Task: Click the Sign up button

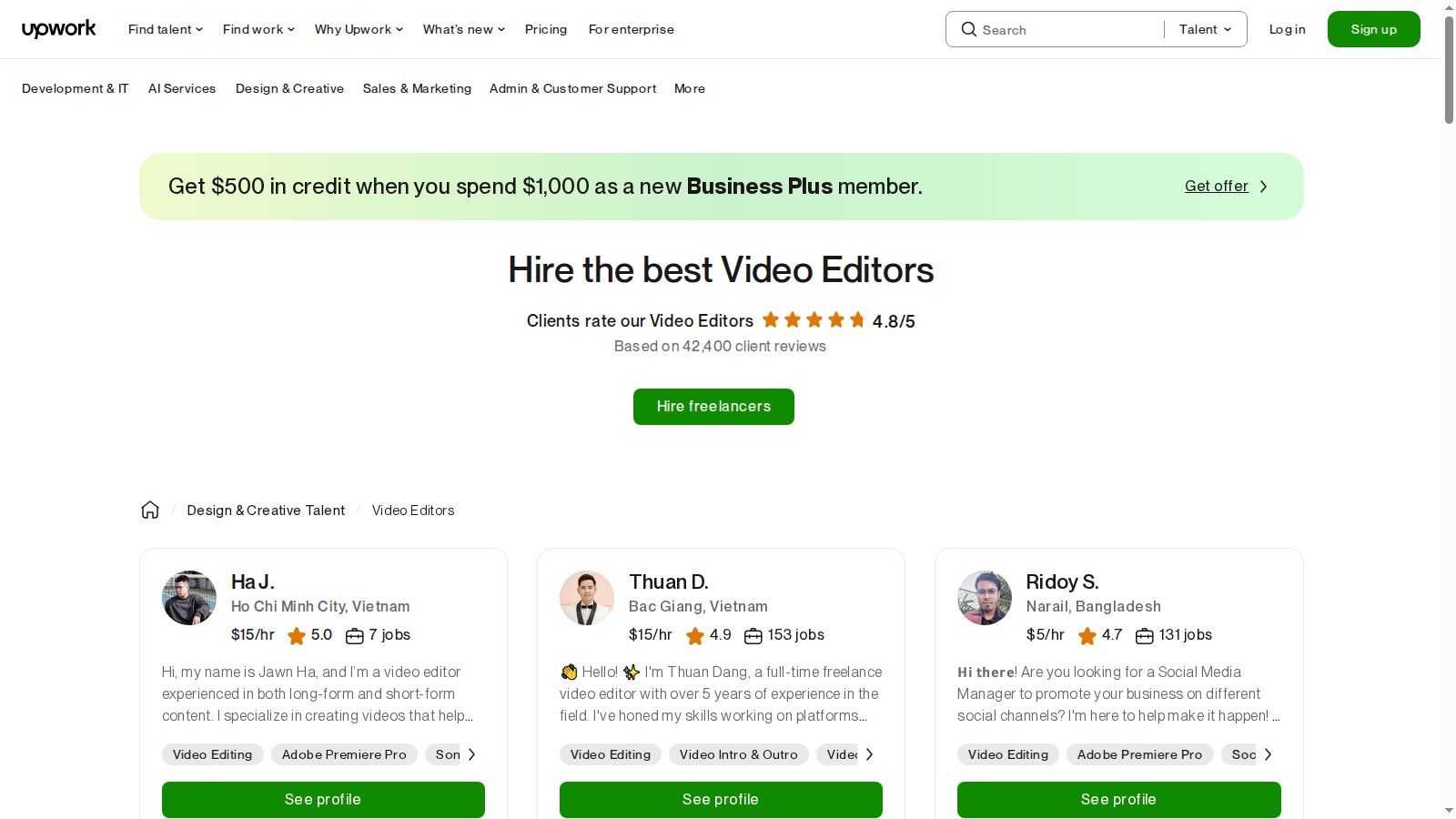Action: coord(1373,28)
